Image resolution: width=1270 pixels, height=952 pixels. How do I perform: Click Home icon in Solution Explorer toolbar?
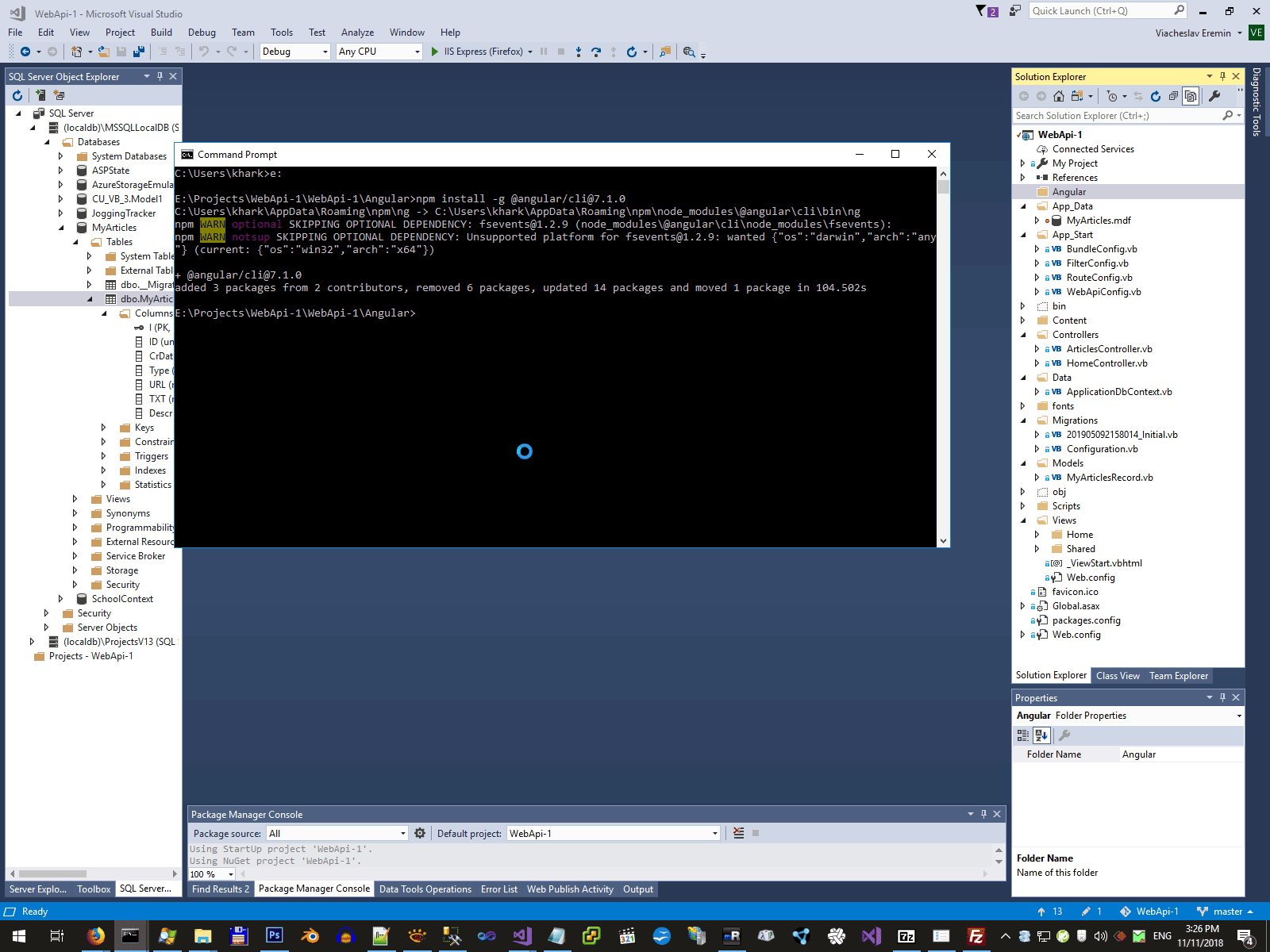[x=1059, y=96]
